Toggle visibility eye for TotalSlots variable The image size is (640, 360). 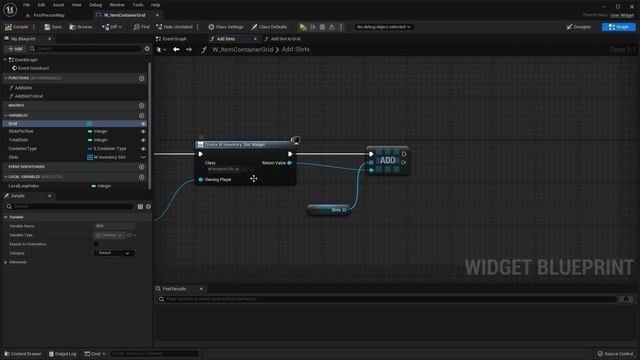(x=143, y=140)
